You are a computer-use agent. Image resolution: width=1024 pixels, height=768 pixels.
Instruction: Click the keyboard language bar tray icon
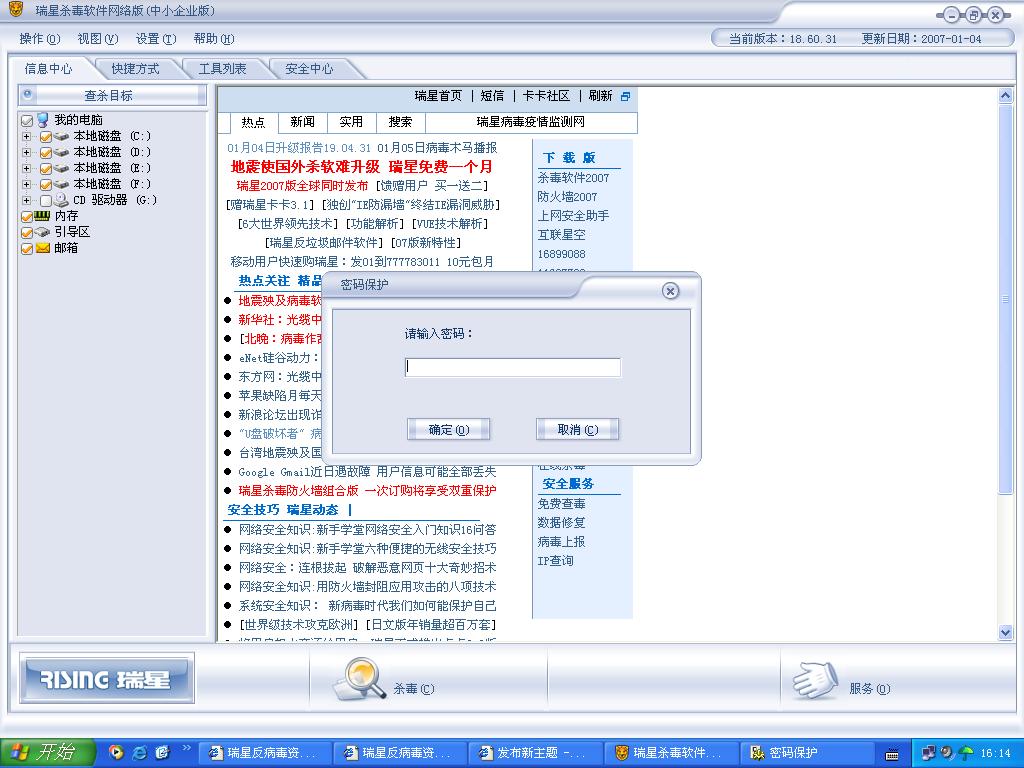891,754
